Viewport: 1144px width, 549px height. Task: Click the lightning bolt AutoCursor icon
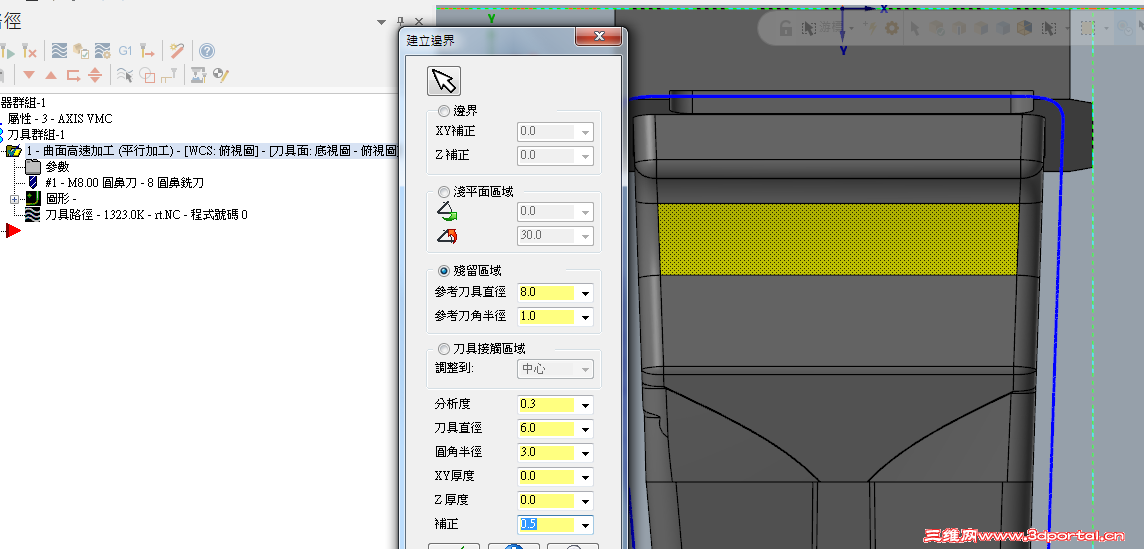[x=870, y=28]
